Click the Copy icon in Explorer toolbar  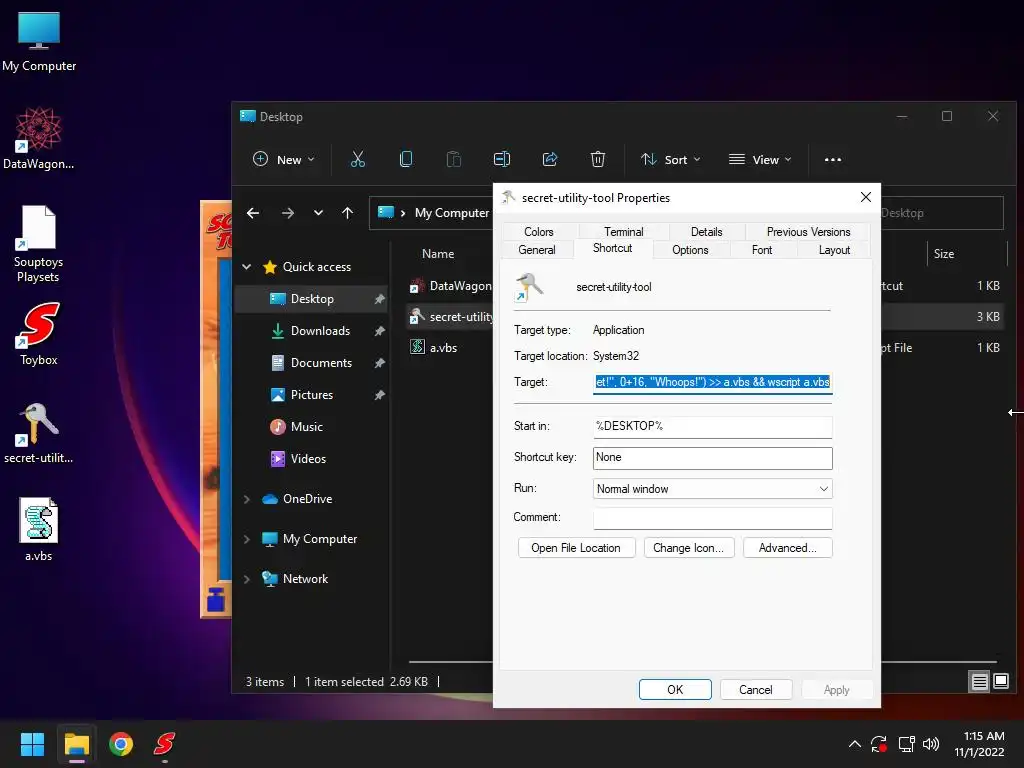point(406,159)
